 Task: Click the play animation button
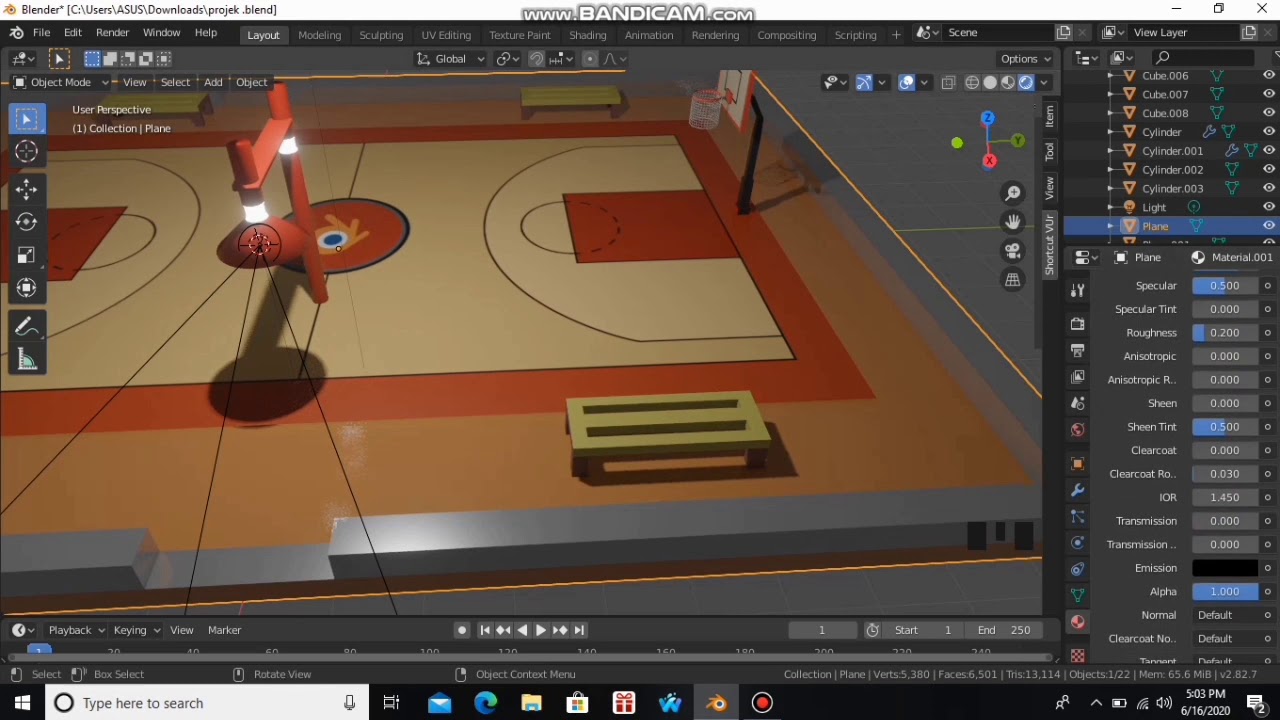[x=541, y=630]
